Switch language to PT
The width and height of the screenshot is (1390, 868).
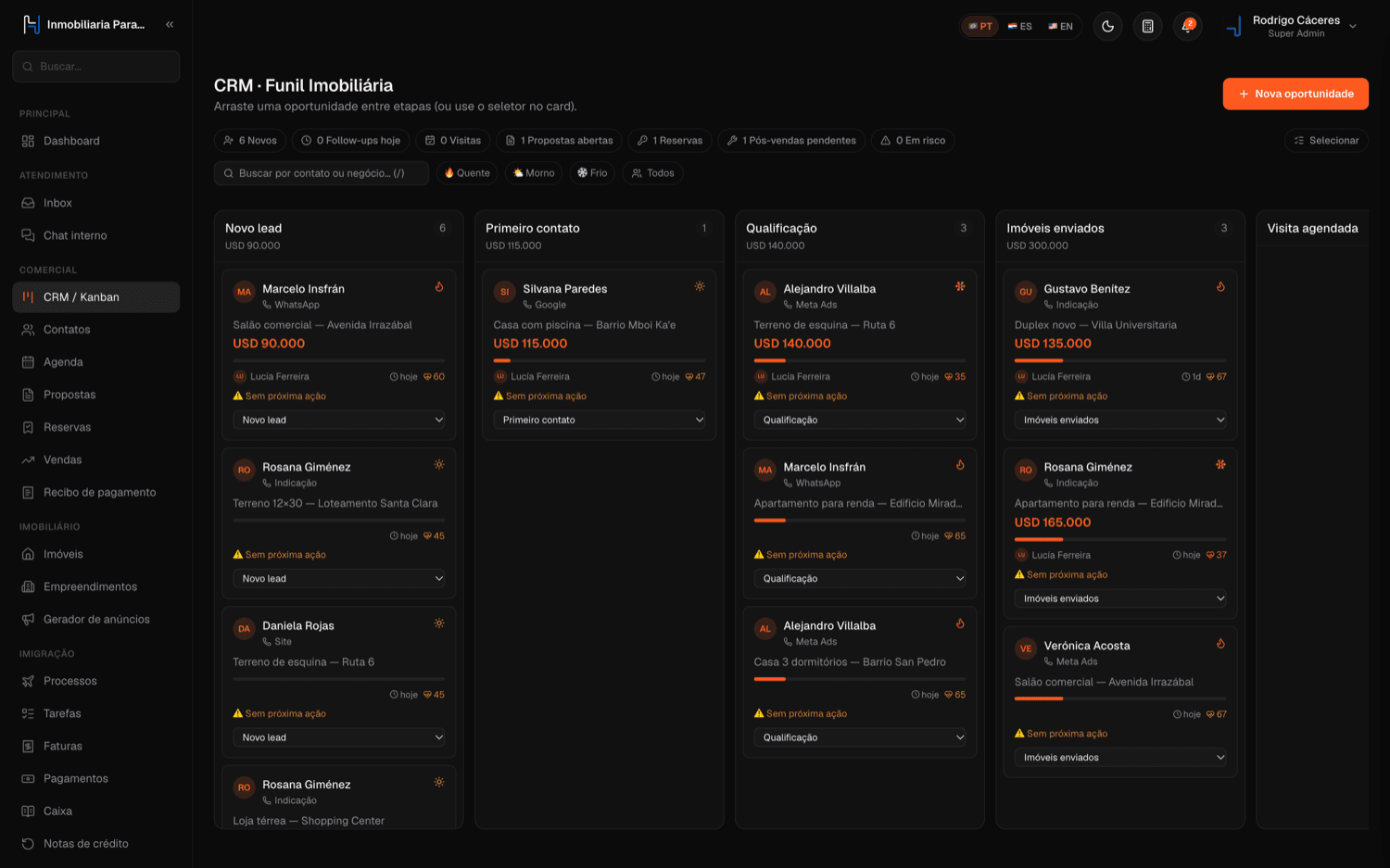tap(980, 26)
